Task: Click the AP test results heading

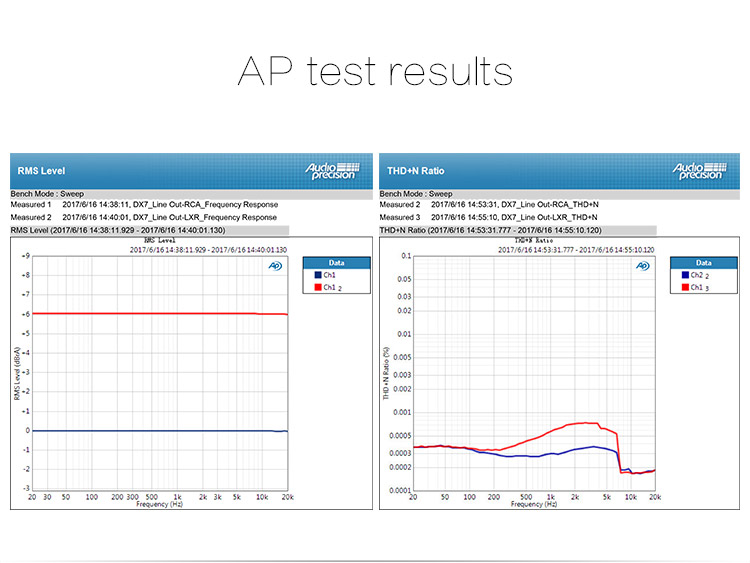Action: (x=375, y=72)
